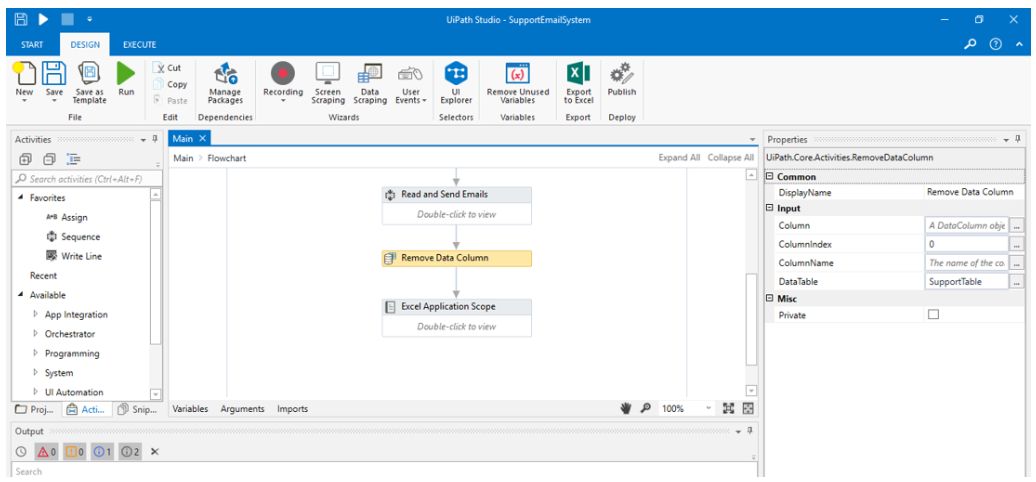The image size is (1036, 482).
Task: Launch the Screen Scraping wizard
Action: [x=328, y=83]
